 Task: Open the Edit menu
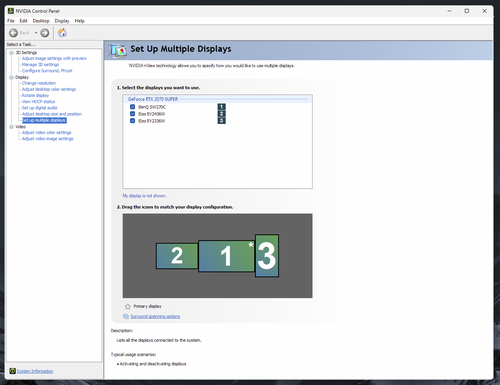[x=23, y=21]
